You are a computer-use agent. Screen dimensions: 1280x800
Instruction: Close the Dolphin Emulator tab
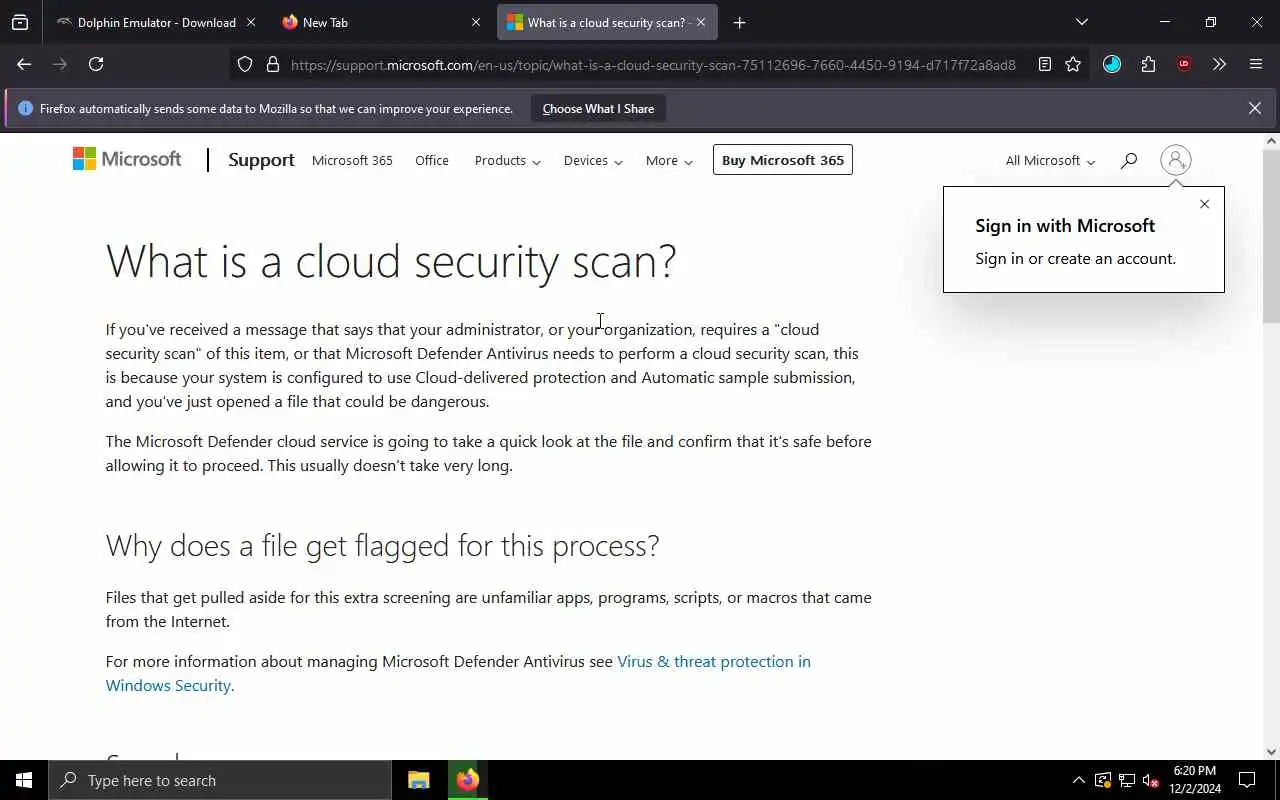coord(250,22)
